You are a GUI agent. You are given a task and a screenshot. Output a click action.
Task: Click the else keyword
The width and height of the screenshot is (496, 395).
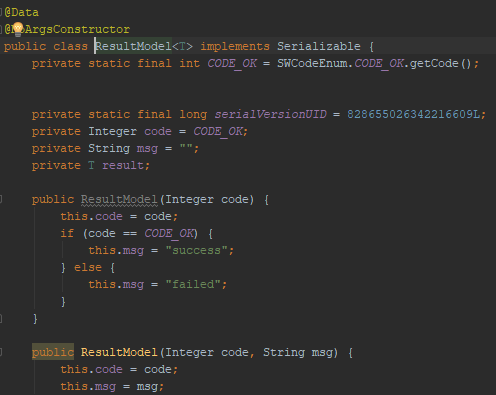point(88,267)
